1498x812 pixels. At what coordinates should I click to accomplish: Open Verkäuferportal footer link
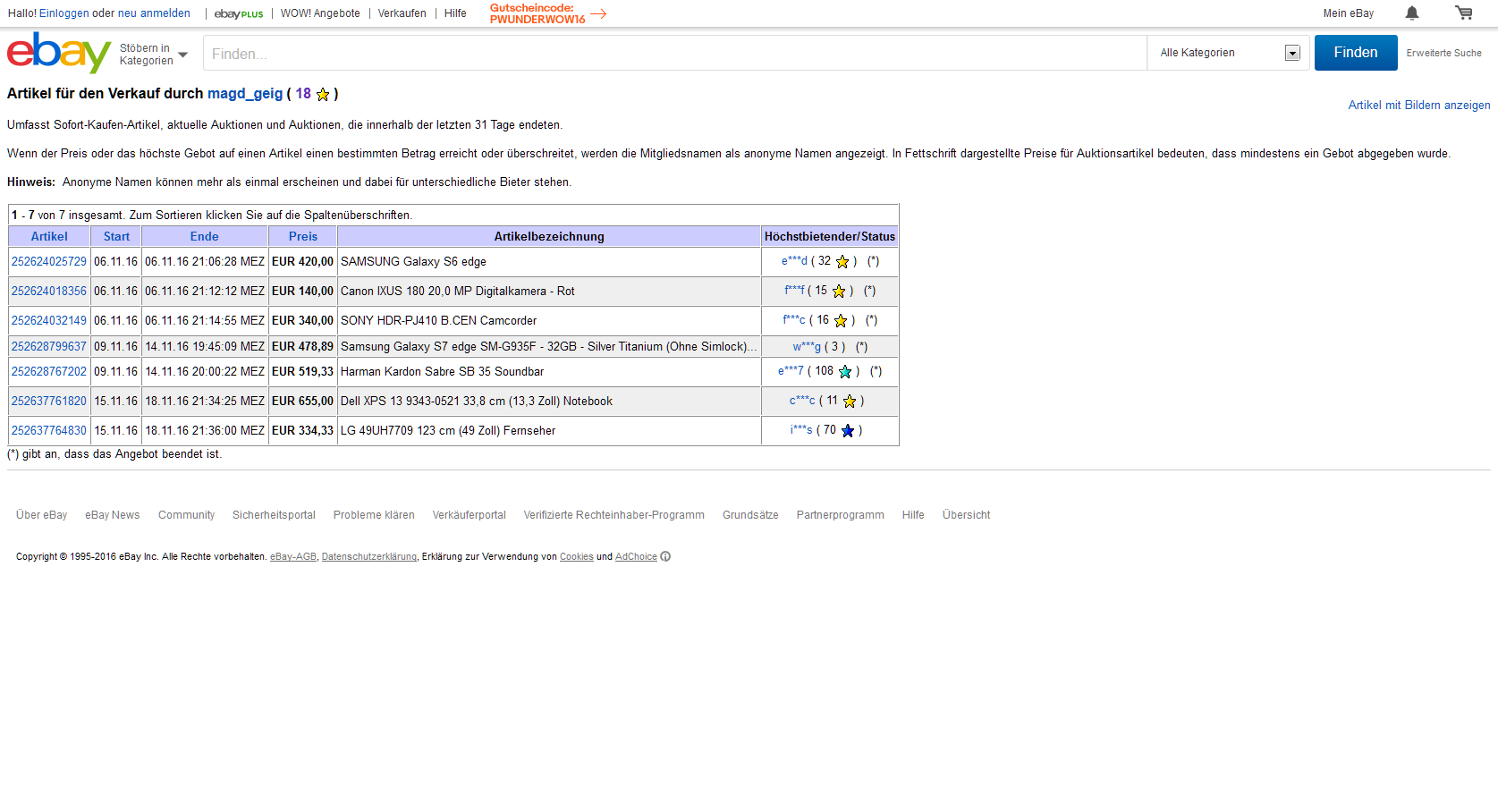click(x=470, y=515)
